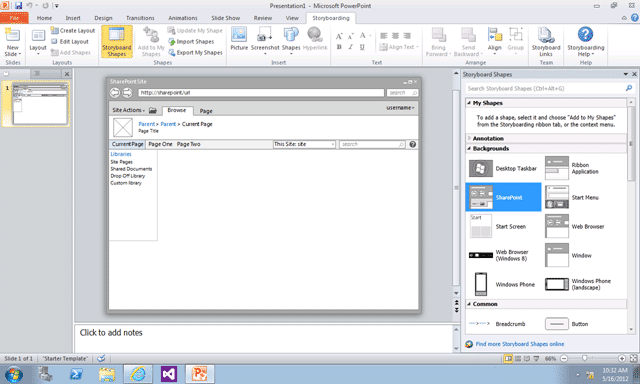Collapse the My Shapes section
This screenshot has height=384, width=640.
[469, 103]
